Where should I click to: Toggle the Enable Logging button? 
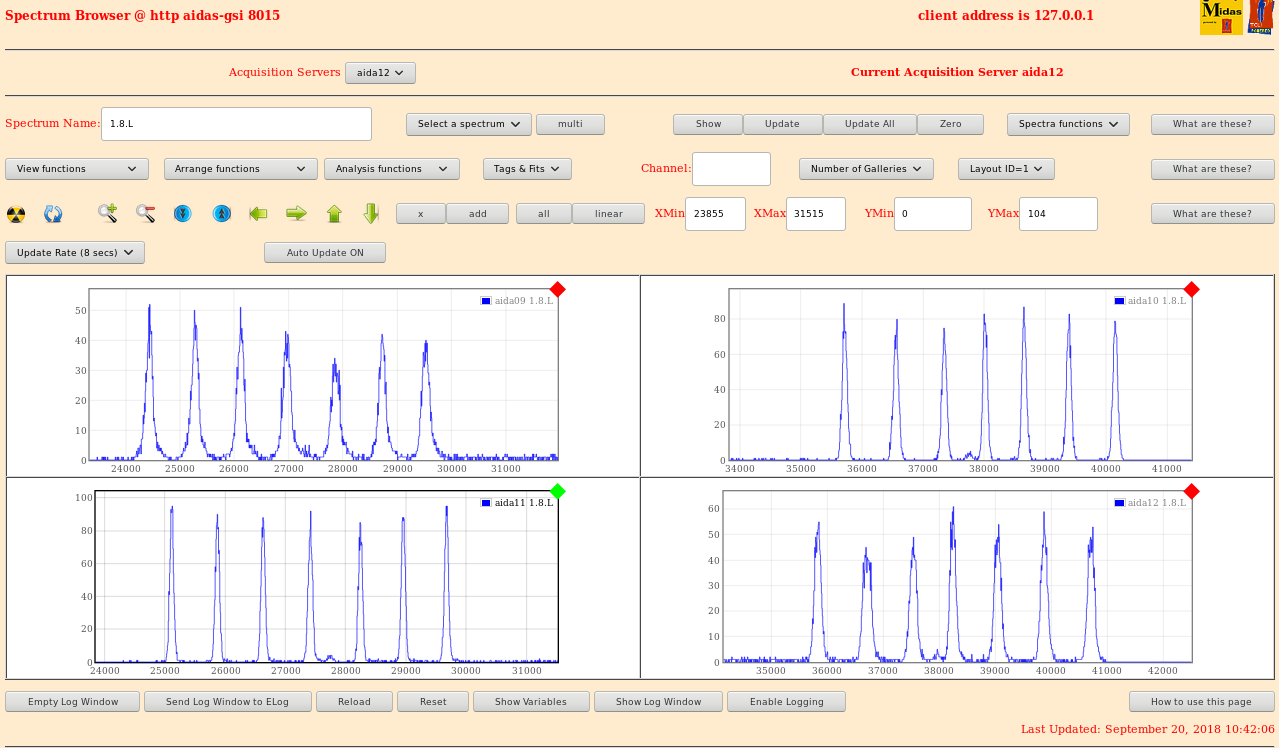tap(786, 702)
